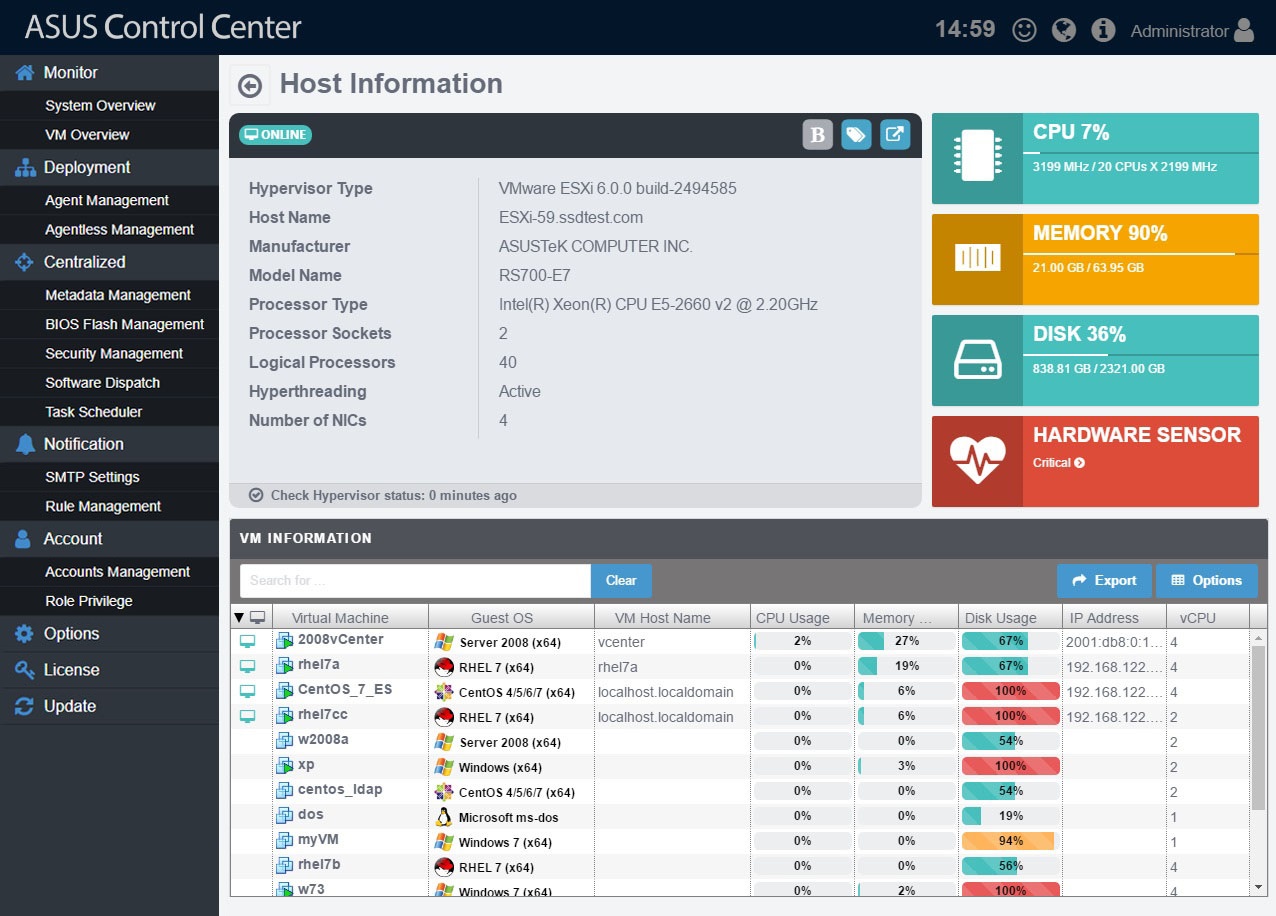1276x916 pixels.
Task: Click the smiley status icon in header
Action: pyautogui.click(x=1023, y=29)
